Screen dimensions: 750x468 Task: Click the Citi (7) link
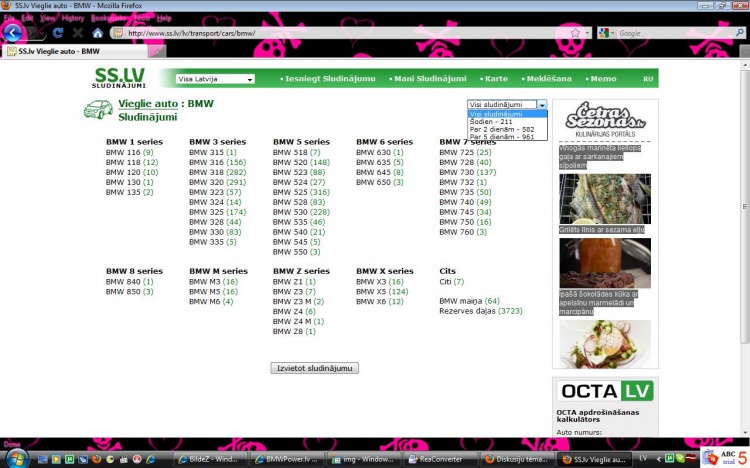[x=452, y=281]
